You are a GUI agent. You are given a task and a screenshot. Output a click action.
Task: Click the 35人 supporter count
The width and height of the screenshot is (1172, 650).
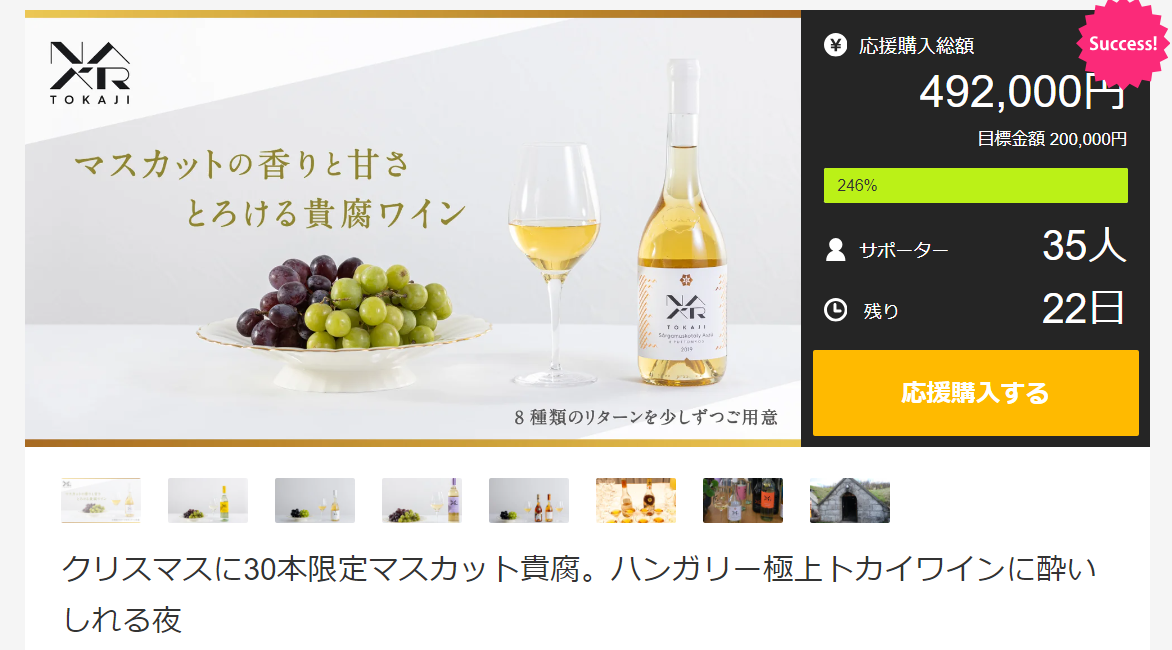tap(1084, 245)
